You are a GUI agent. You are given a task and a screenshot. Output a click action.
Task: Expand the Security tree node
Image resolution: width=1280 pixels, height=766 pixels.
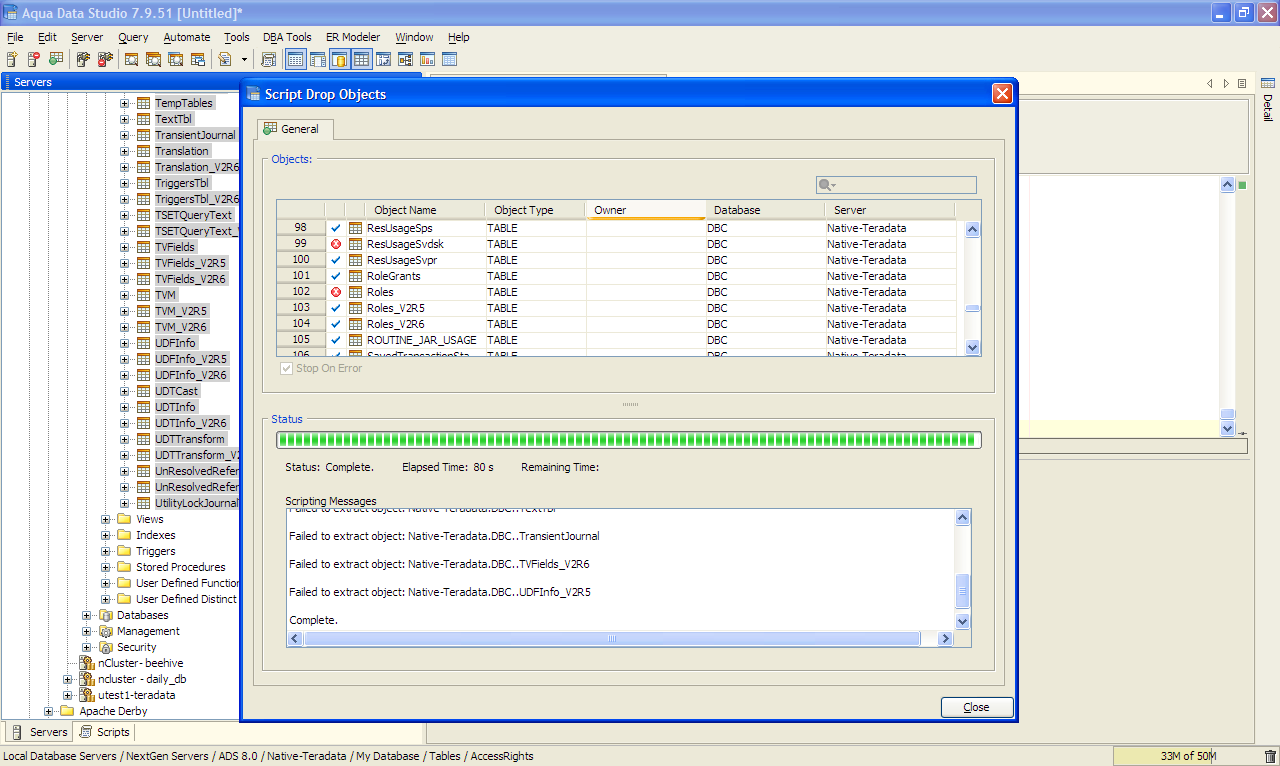[87, 647]
